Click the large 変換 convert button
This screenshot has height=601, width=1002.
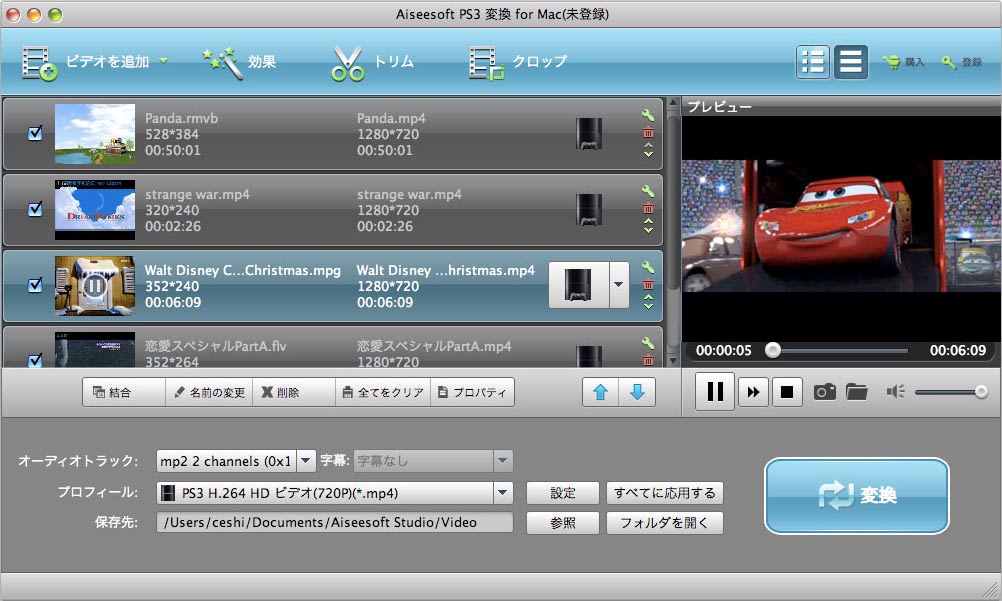pos(856,496)
